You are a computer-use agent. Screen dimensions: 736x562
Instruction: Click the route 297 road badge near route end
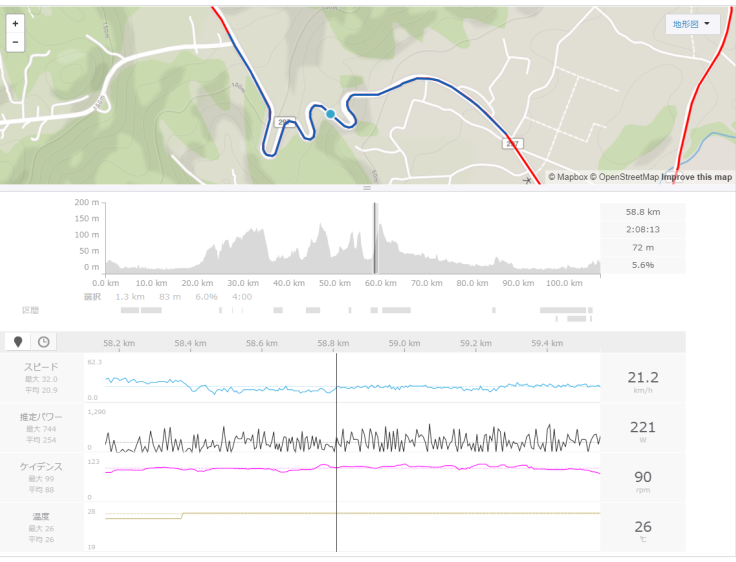(512, 144)
